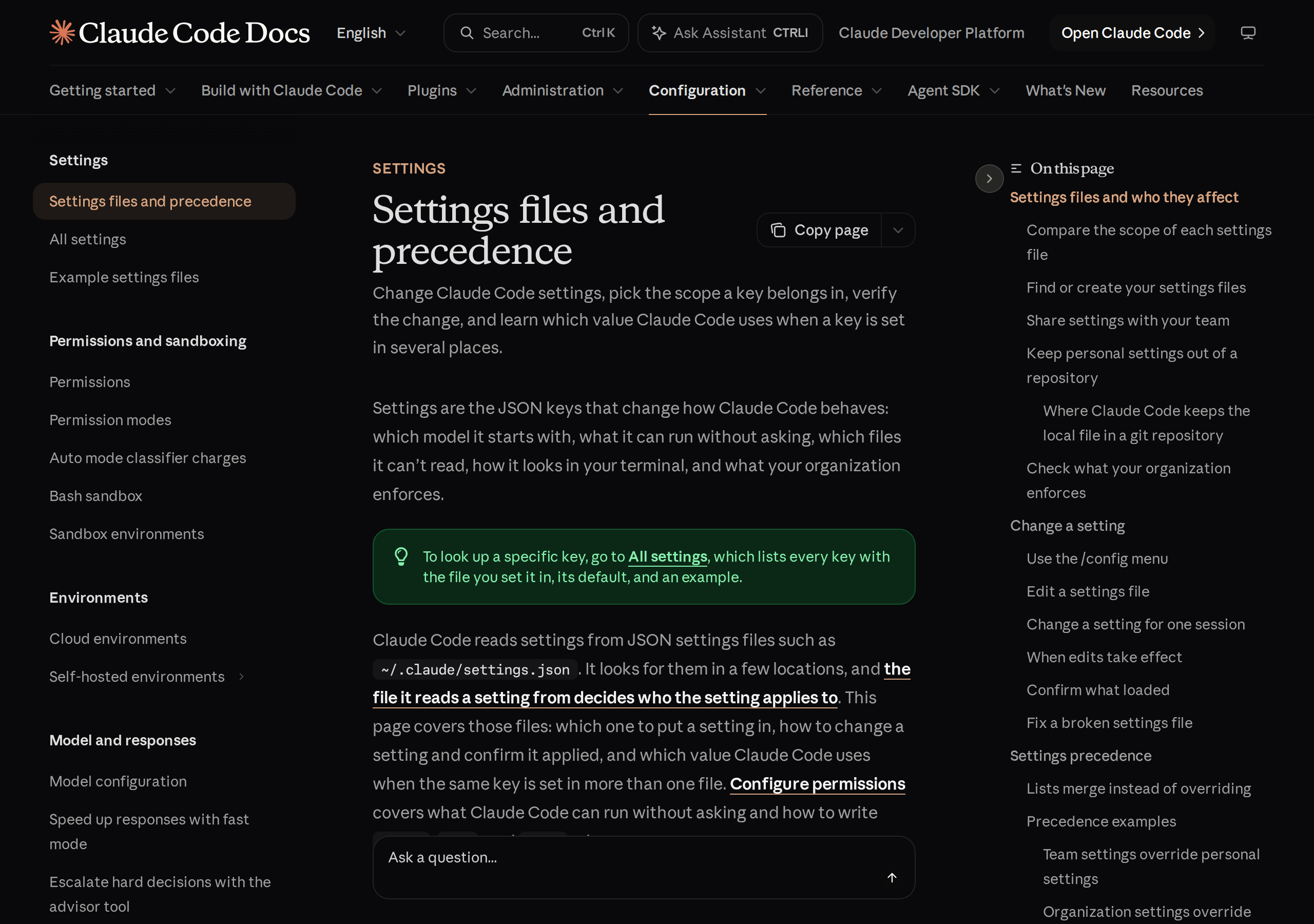Jump to Settings precedence section
Viewport: 1314px width, 924px height.
point(1080,756)
